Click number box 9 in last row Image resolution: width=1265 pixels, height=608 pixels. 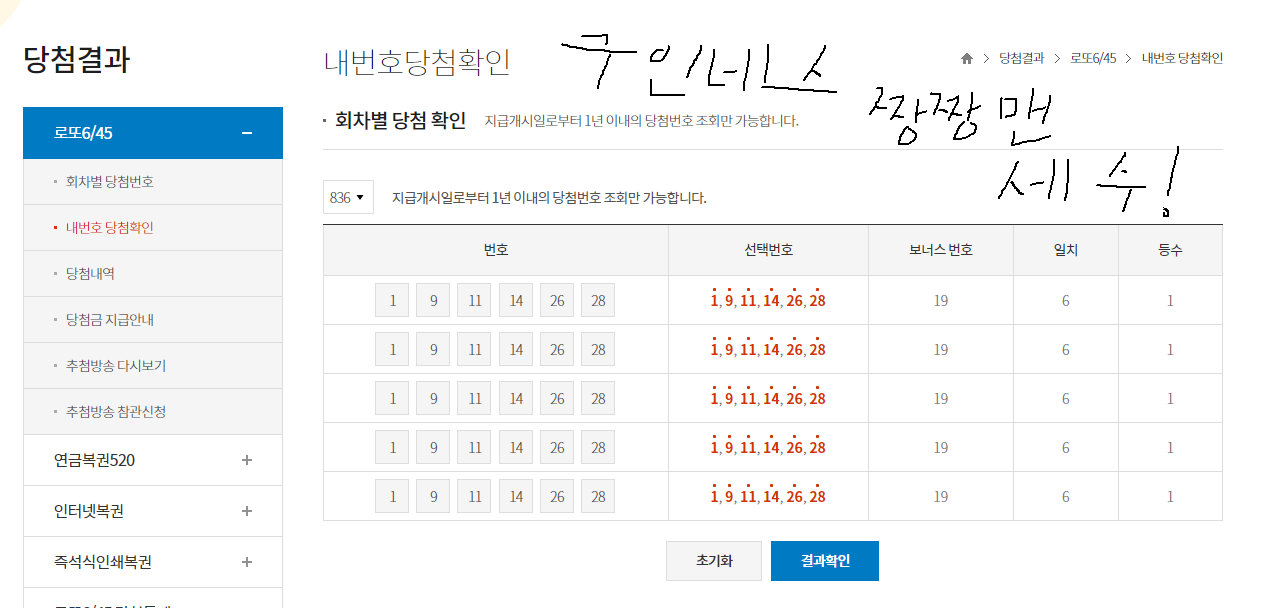tap(433, 496)
